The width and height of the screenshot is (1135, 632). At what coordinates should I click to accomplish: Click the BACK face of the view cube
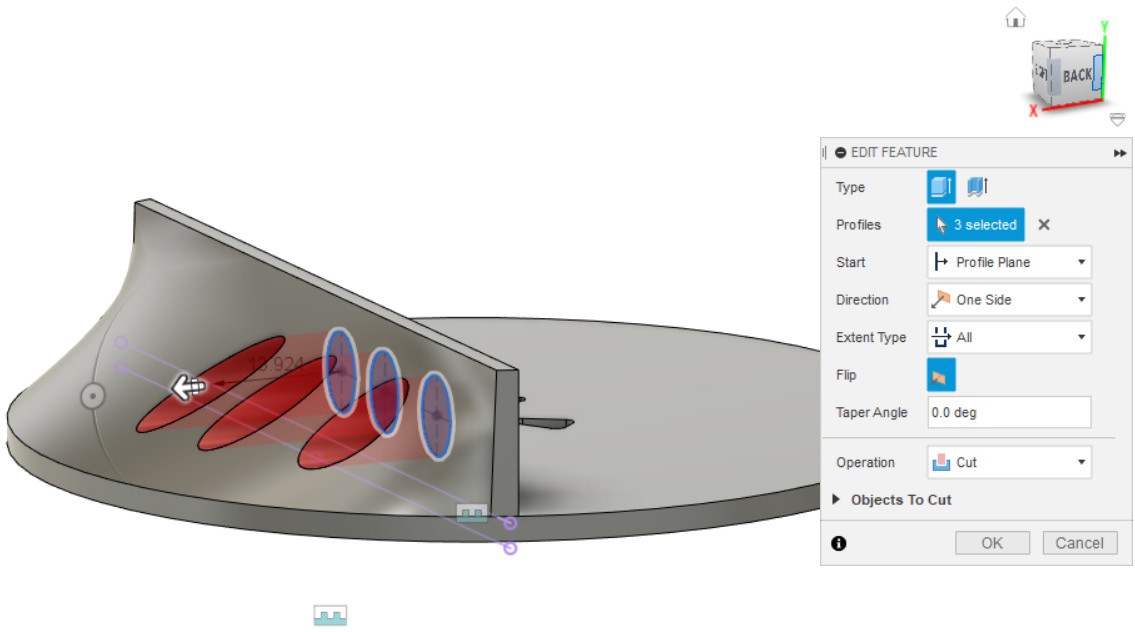click(x=1076, y=75)
